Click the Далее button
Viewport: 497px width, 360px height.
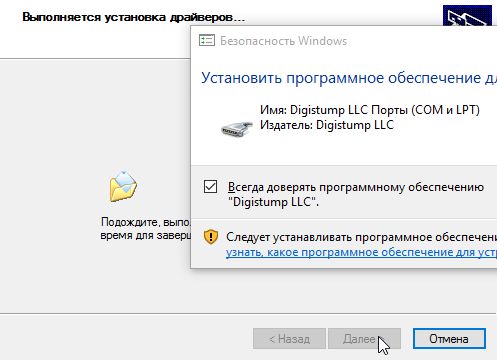point(364,339)
